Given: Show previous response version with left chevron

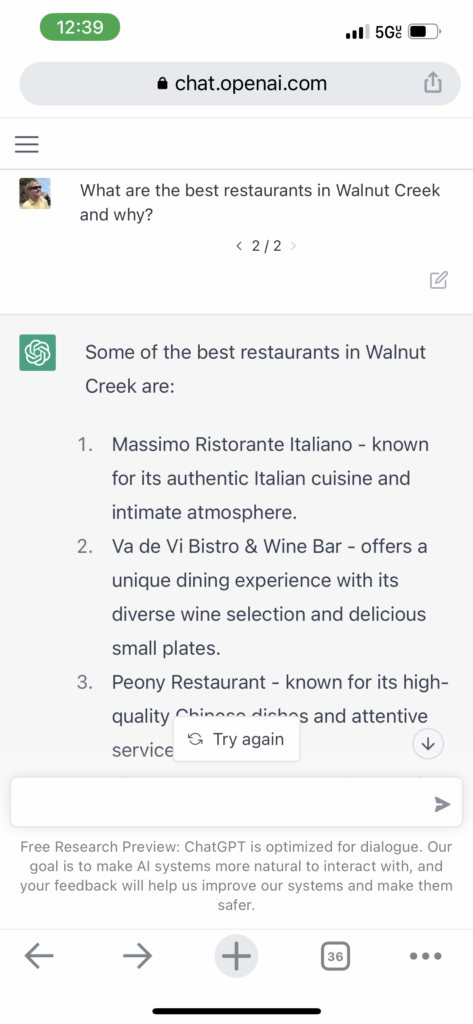Looking at the screenshot, I should tap(239, 246).
